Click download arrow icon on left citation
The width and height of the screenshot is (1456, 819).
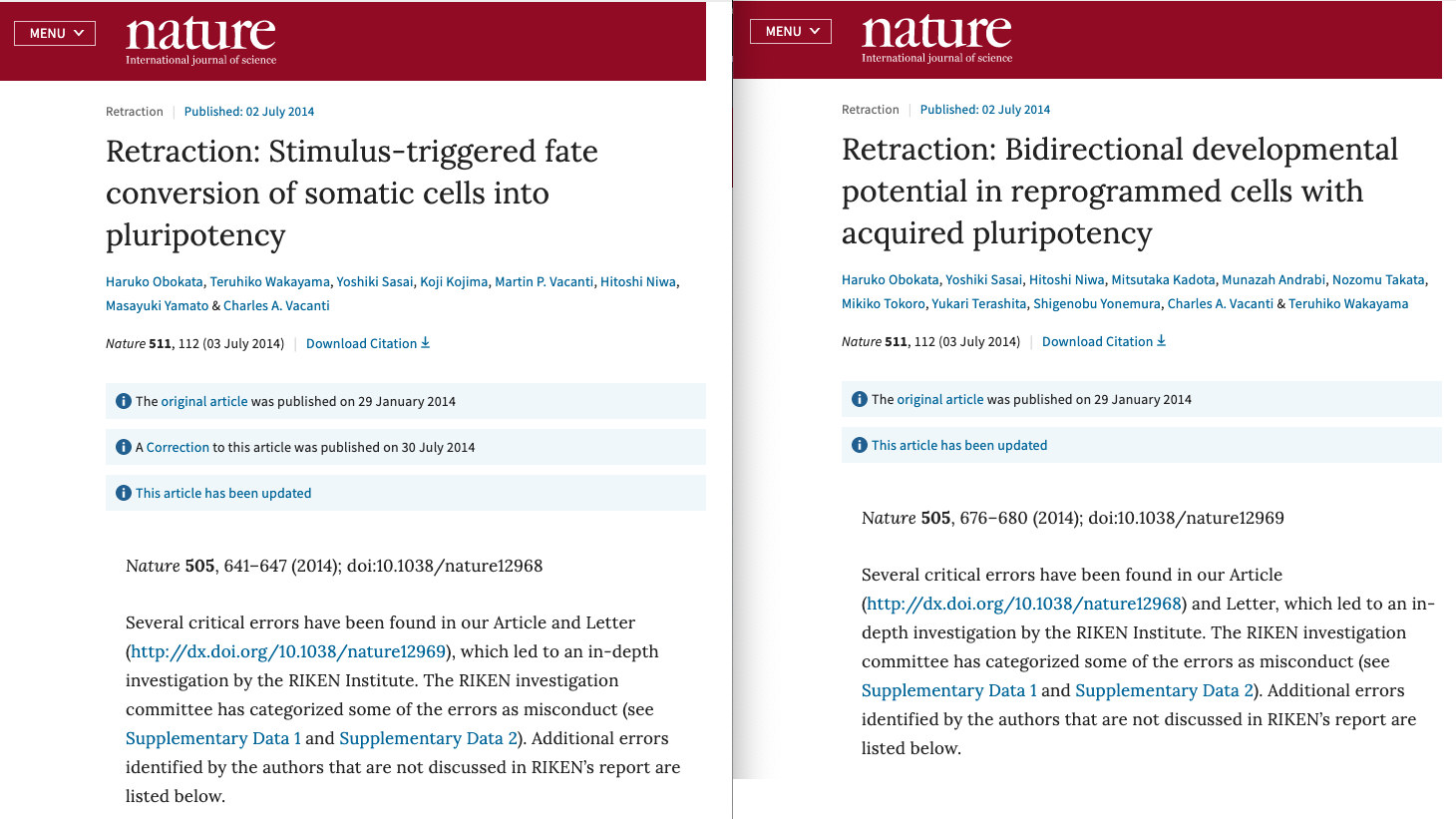[426, 343]
